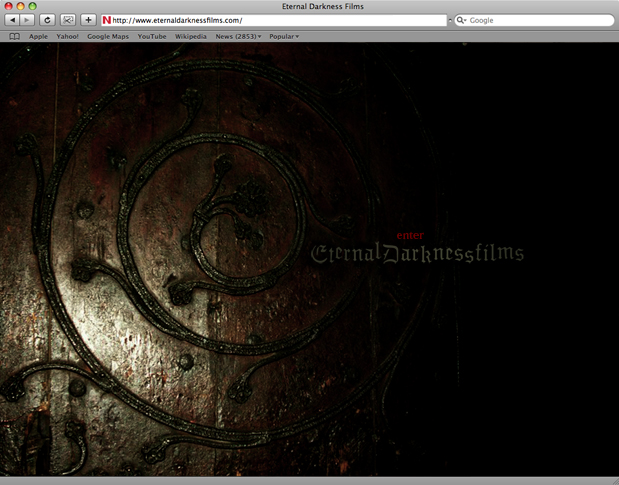Open the Apple bookmark
The width and height of the screenshot is (619, 485).
coord(38,36)
